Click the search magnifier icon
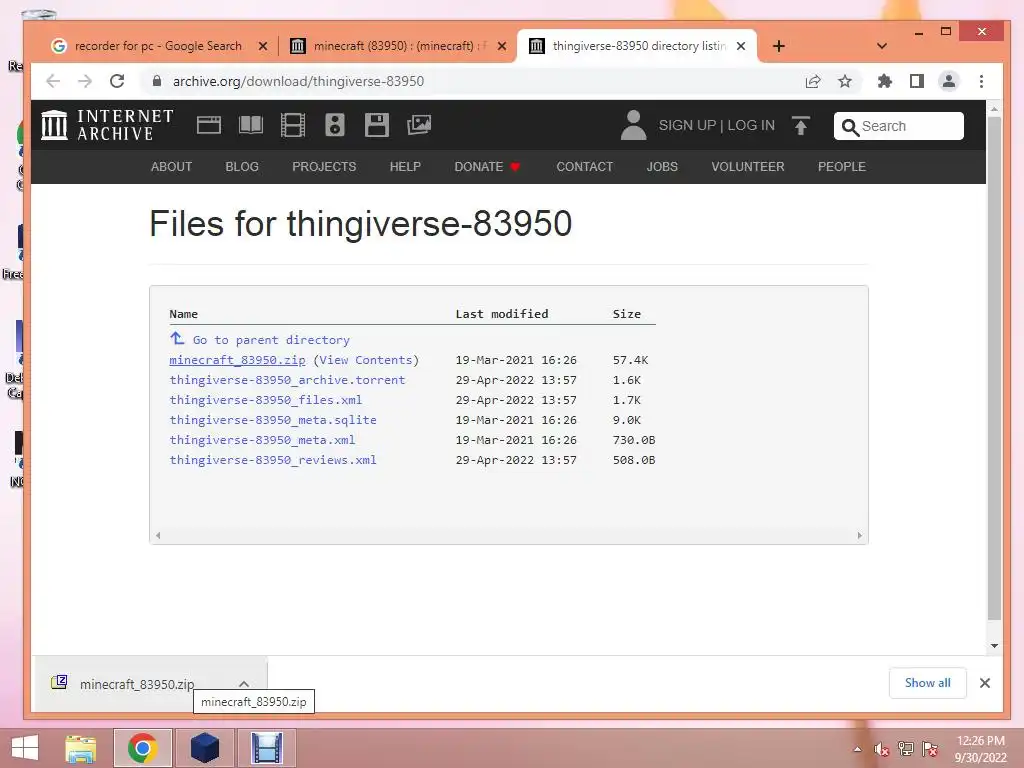Image resolution: width=1024 pixels, height=768 pixels. pyautogui.click(x=850, y=127)
